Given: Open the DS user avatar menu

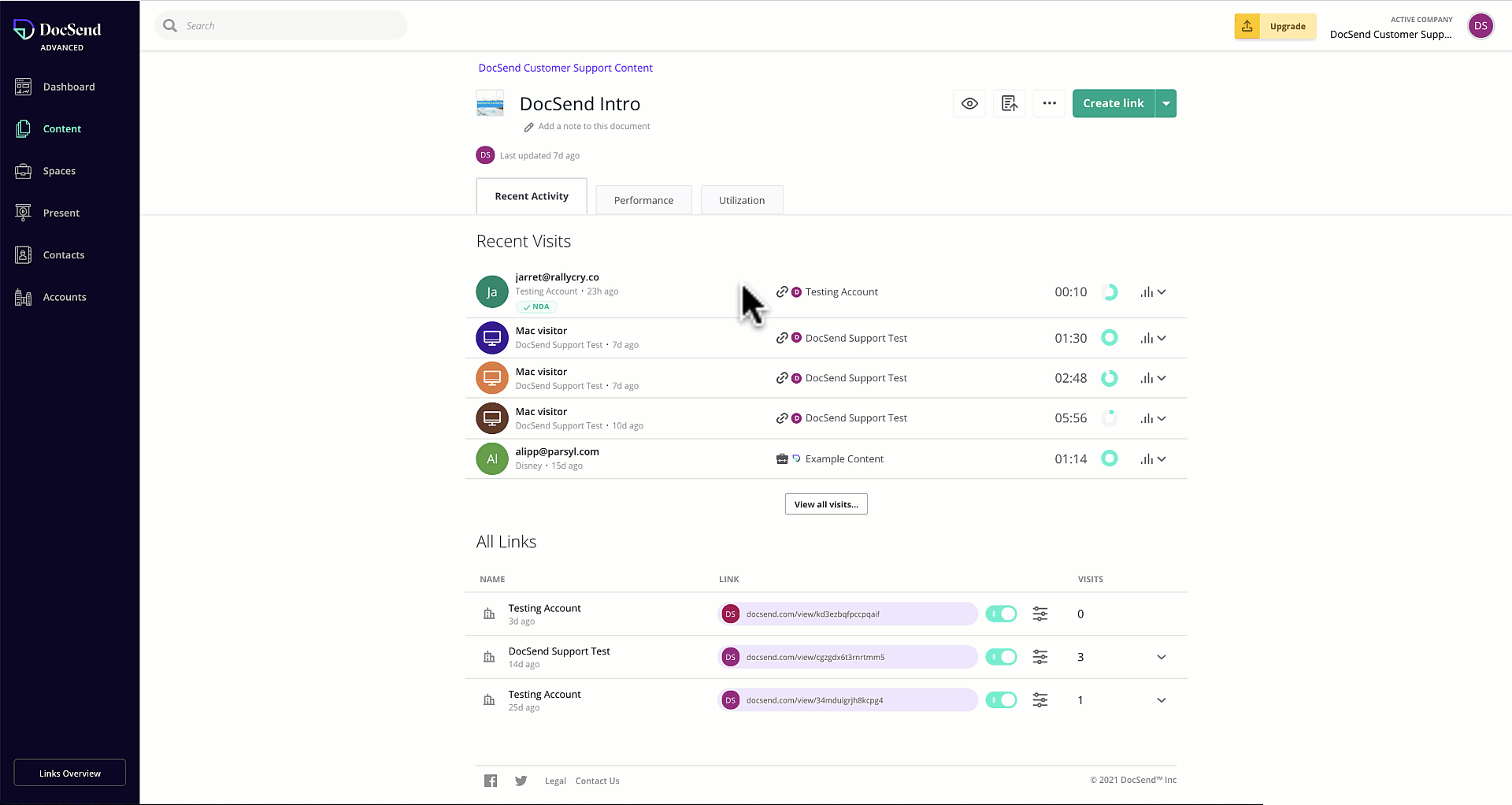Looking at the screenshot, I should (x=1480, y=26).
